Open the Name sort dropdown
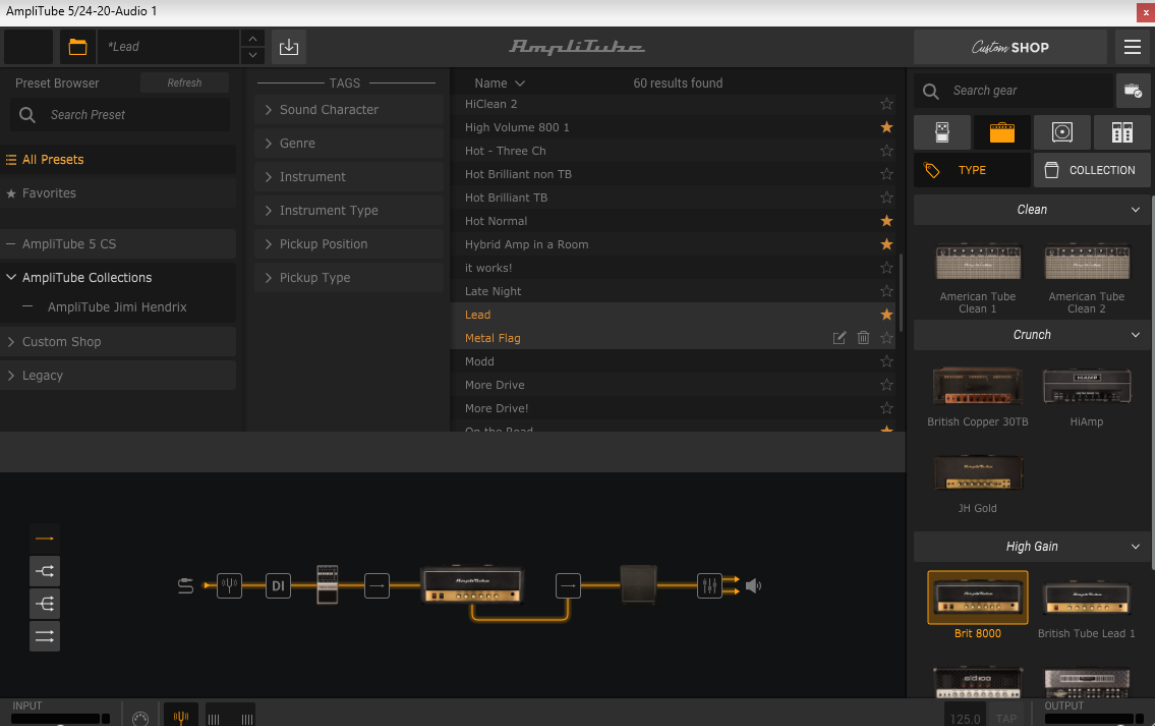Image resolution: width=1155 pixels, height=726 pixels. (x=499, y=83)
